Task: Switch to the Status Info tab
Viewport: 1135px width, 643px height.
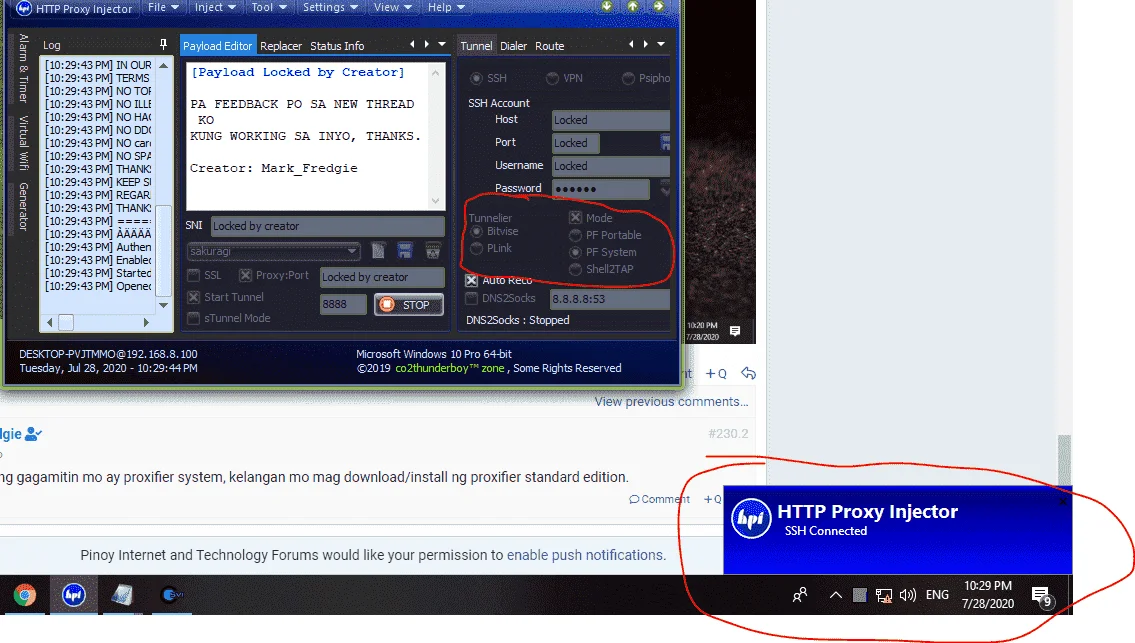Action: click(337, 46)
